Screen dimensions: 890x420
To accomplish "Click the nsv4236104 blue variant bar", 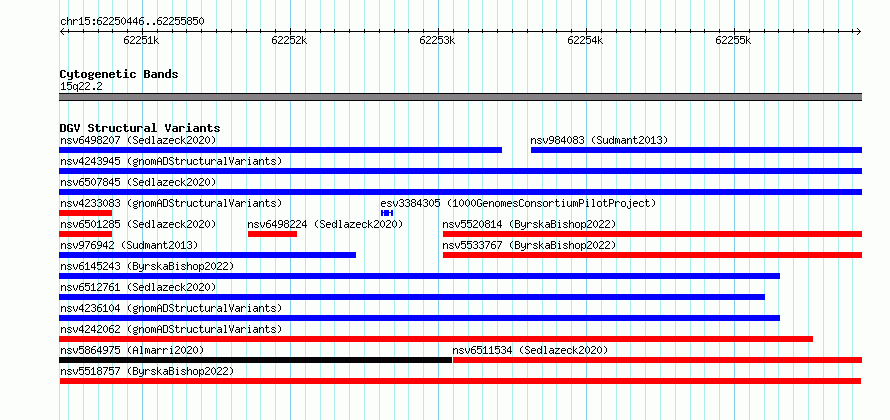I will [419, 318].
